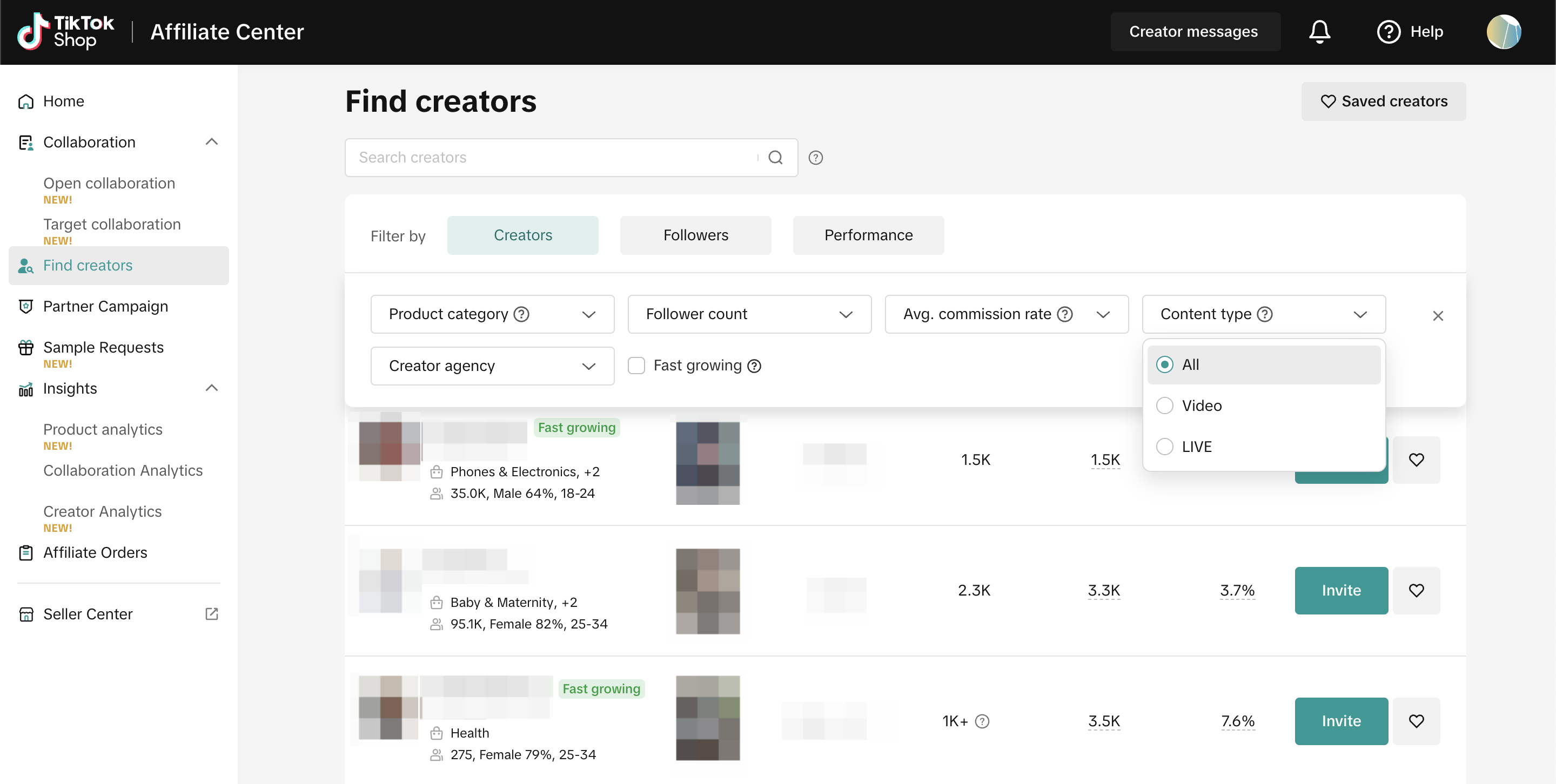Image resolution: width=1556 pixels, height=784 pixels.
Task: Click the first creator's video thumbnail
Action: click(x=707, y=463)
